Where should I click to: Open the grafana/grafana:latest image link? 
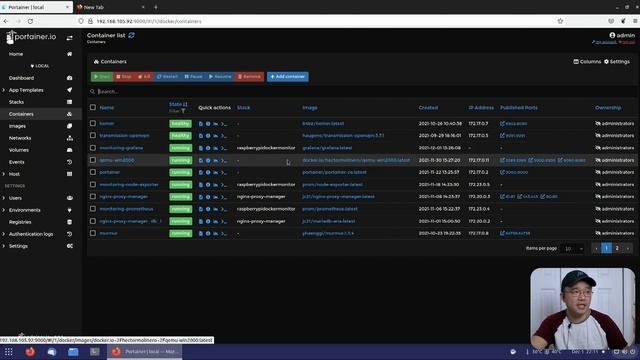point(327,148)
